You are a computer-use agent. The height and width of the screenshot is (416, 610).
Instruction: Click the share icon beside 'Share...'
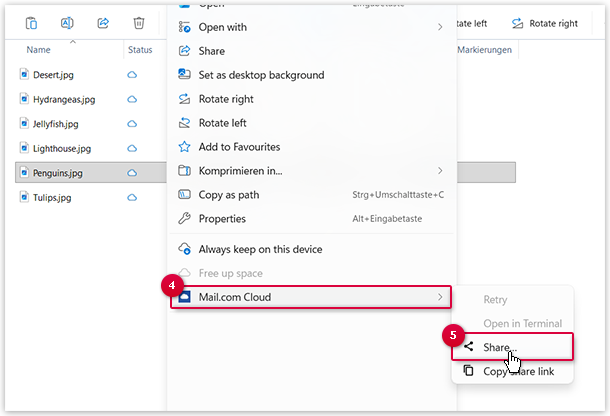pos(469,346)
